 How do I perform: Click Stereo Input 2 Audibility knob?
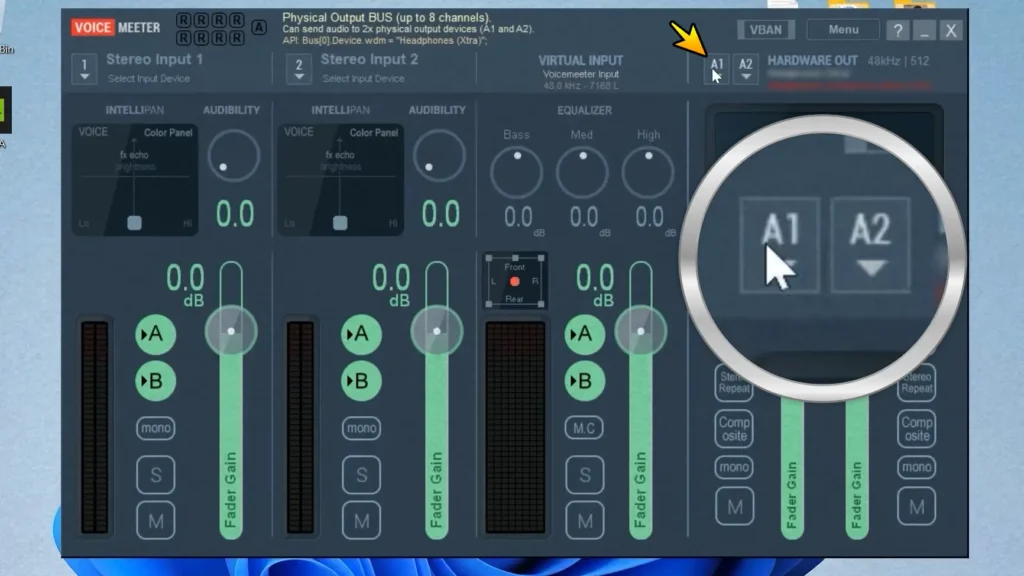(439, 155)
